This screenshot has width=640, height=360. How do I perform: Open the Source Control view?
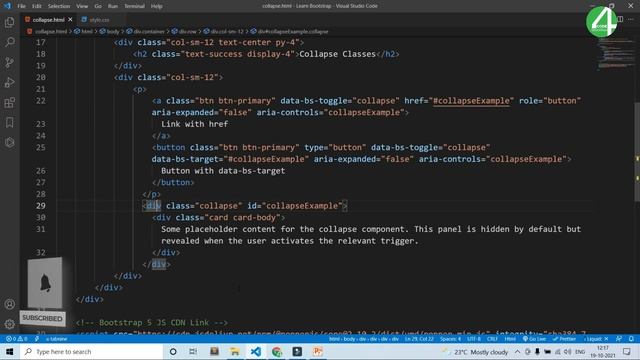click(9, 62)
